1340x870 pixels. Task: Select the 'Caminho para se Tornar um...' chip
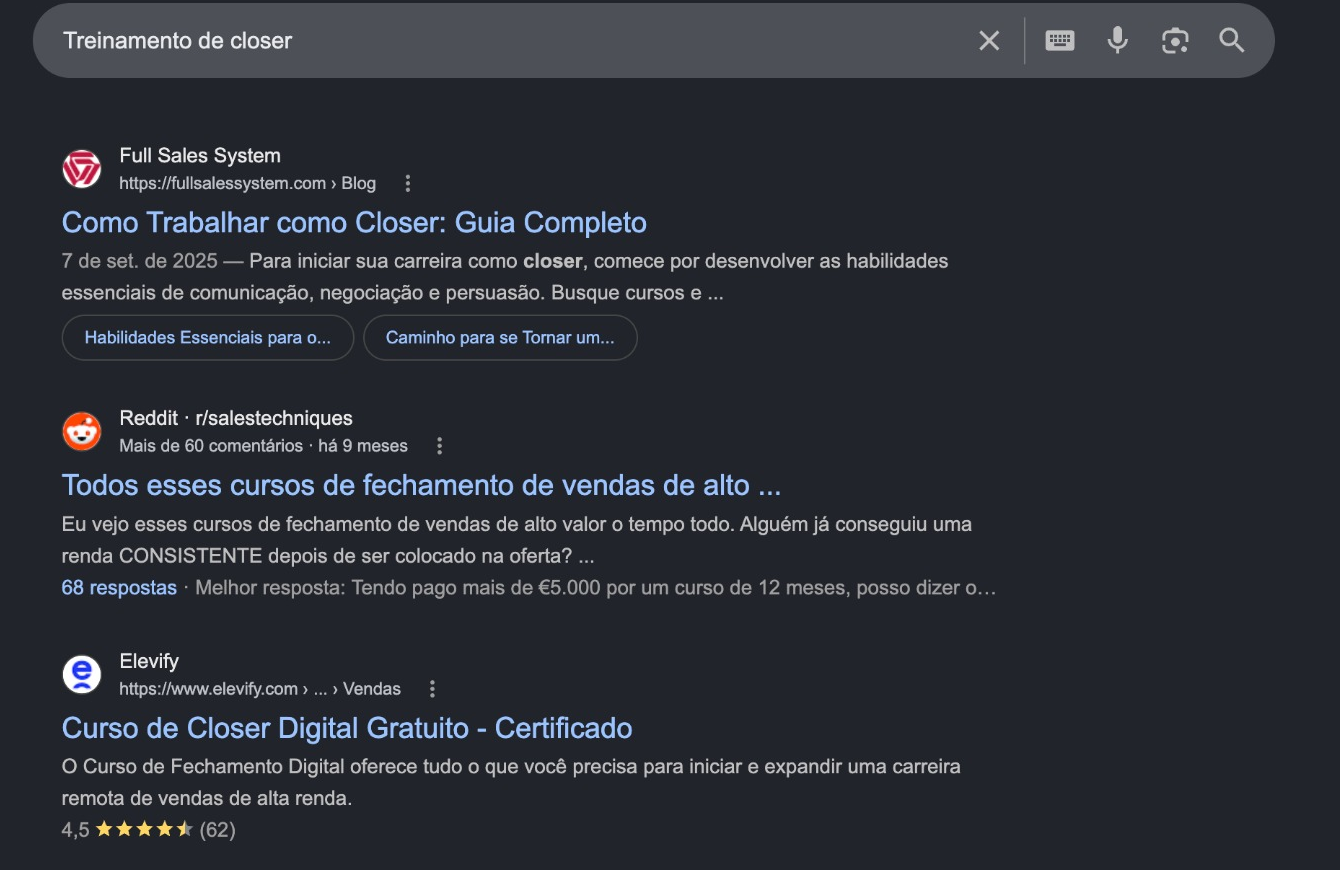pyautogui.click(x=500, y=338)
